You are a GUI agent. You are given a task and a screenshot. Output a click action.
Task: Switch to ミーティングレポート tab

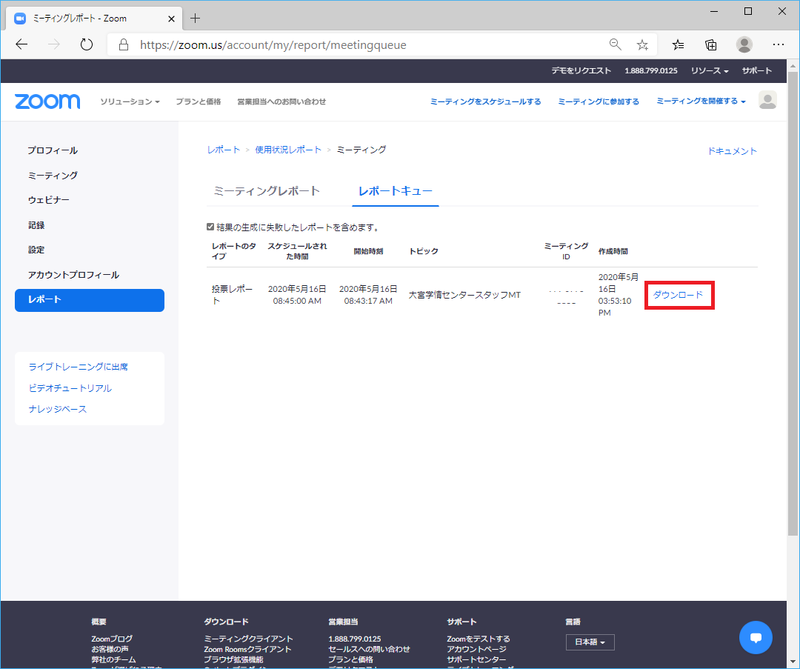tap(266, 191)
